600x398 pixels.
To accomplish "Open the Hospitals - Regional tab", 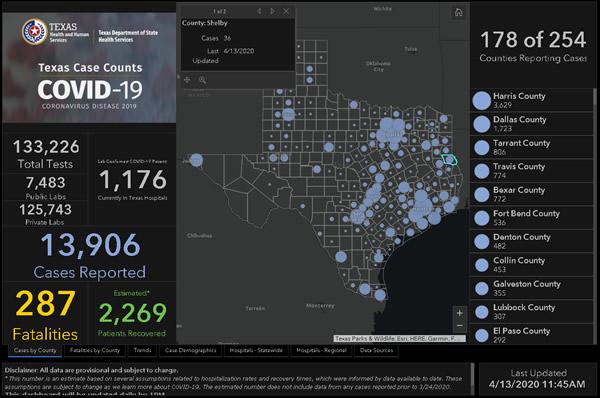I will pyautogui.click(x=321, y=350).
